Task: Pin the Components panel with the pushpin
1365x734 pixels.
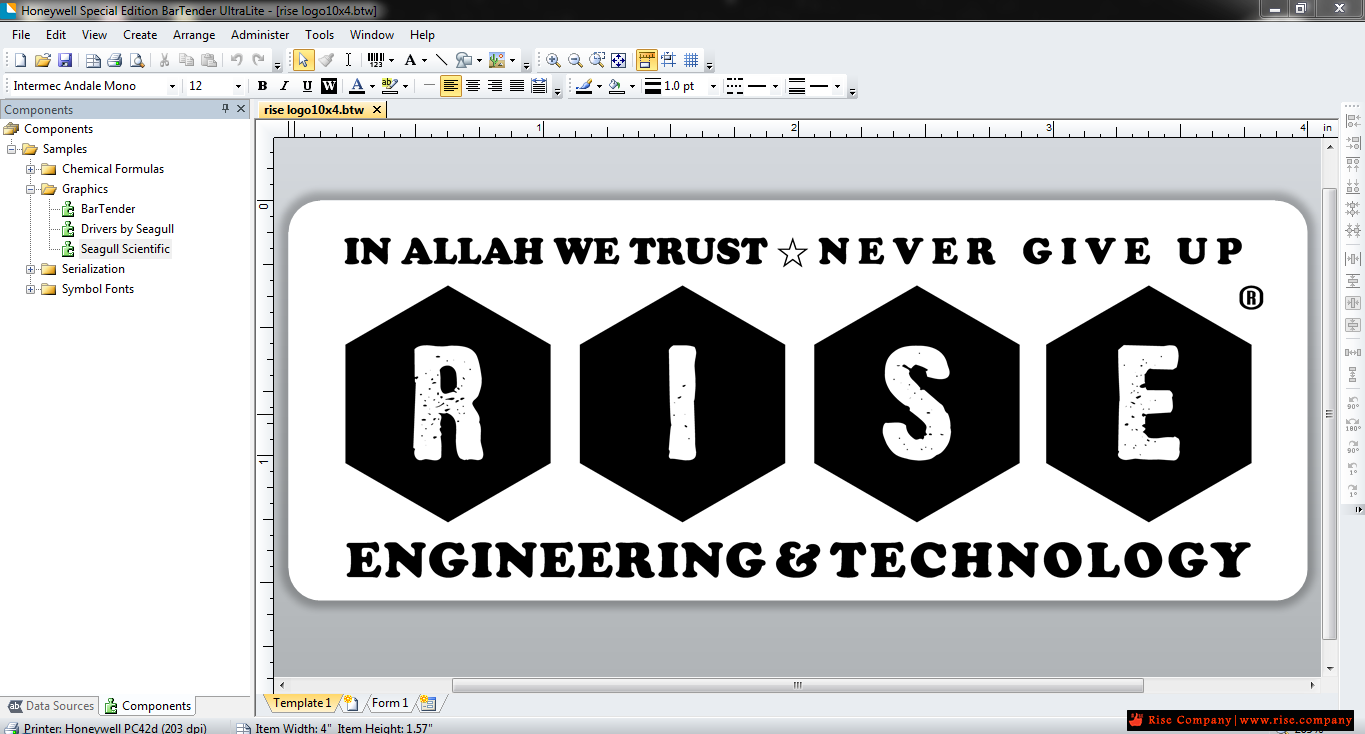Action: click(225, 109)
